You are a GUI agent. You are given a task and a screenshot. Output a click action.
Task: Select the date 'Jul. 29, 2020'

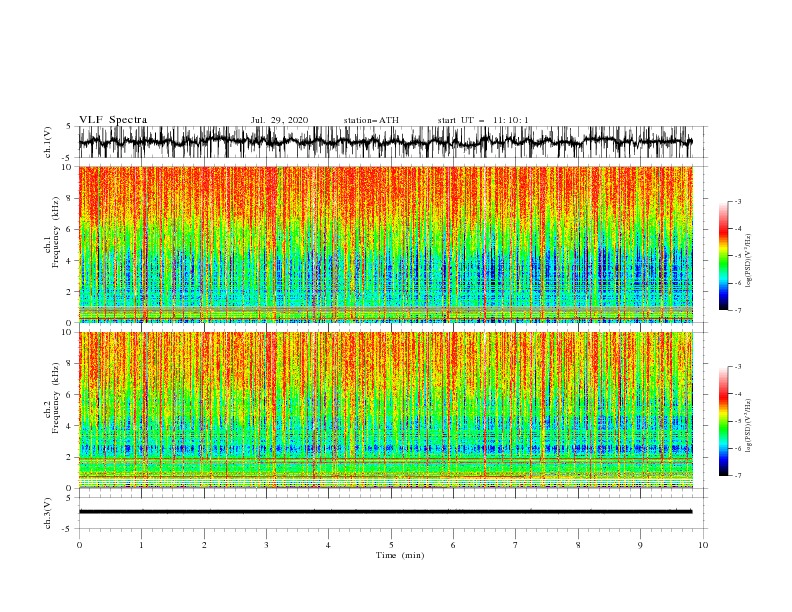(x=279, y=120)
